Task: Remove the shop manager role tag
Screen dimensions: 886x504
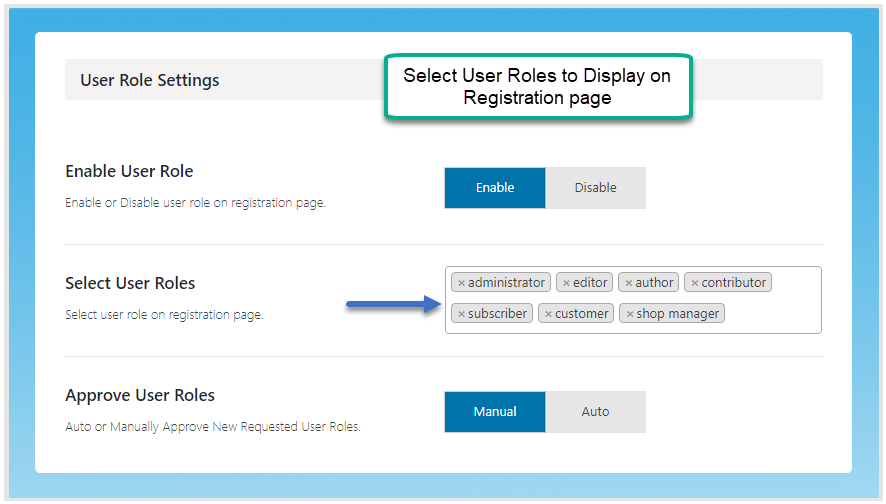Action: [629, 314]
